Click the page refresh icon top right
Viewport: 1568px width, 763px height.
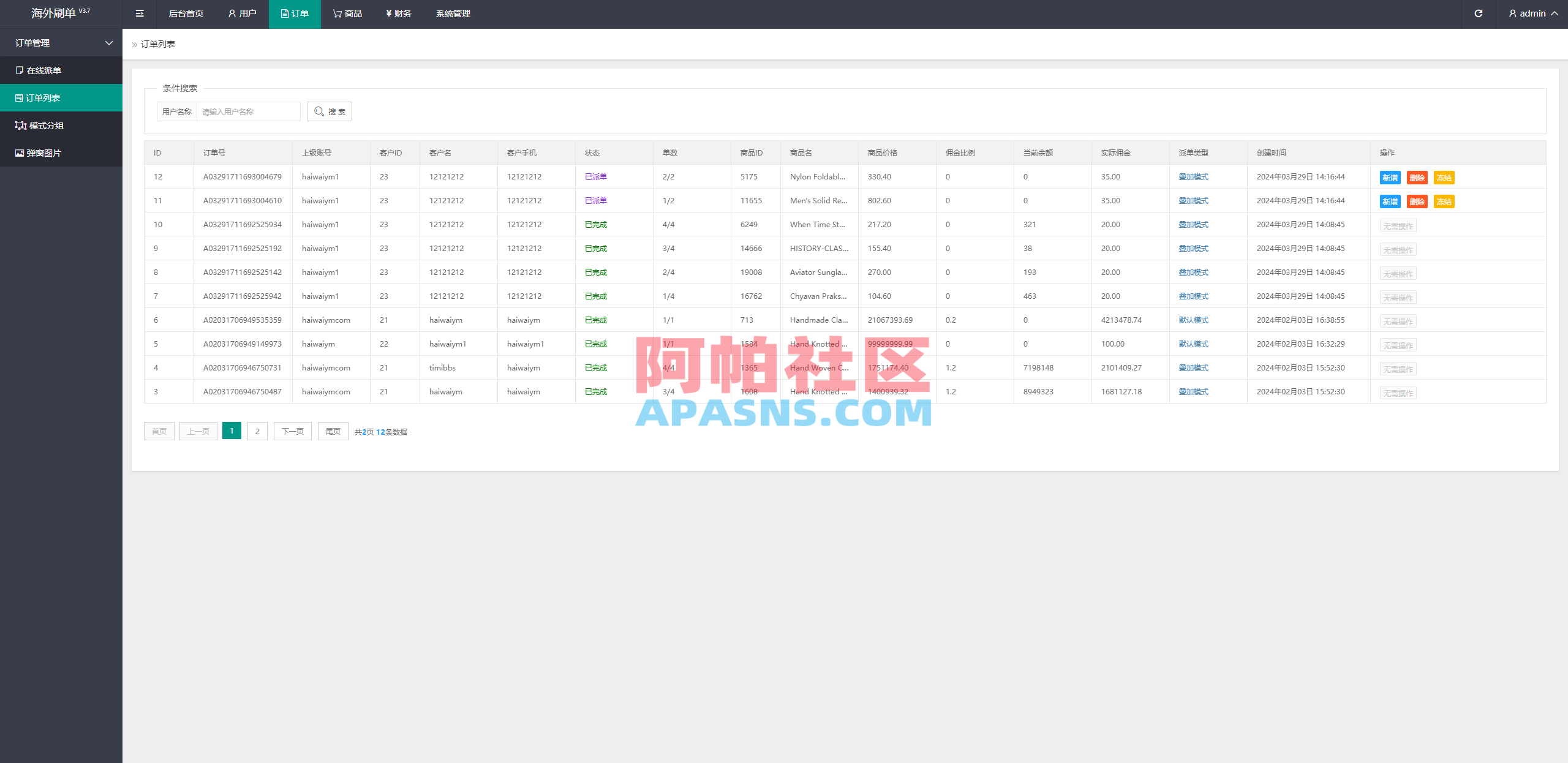click(x=1478, y=13)
